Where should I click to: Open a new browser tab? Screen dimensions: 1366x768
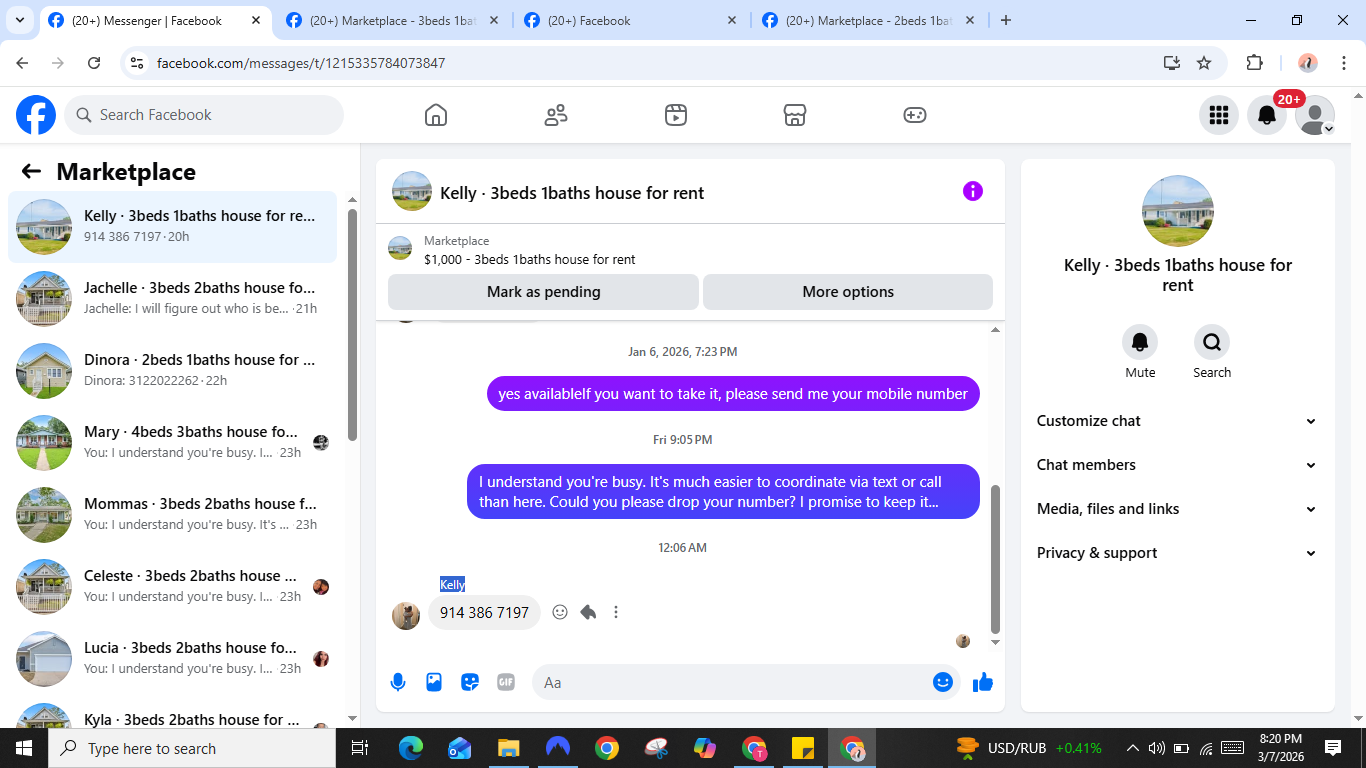point(1006,20)
